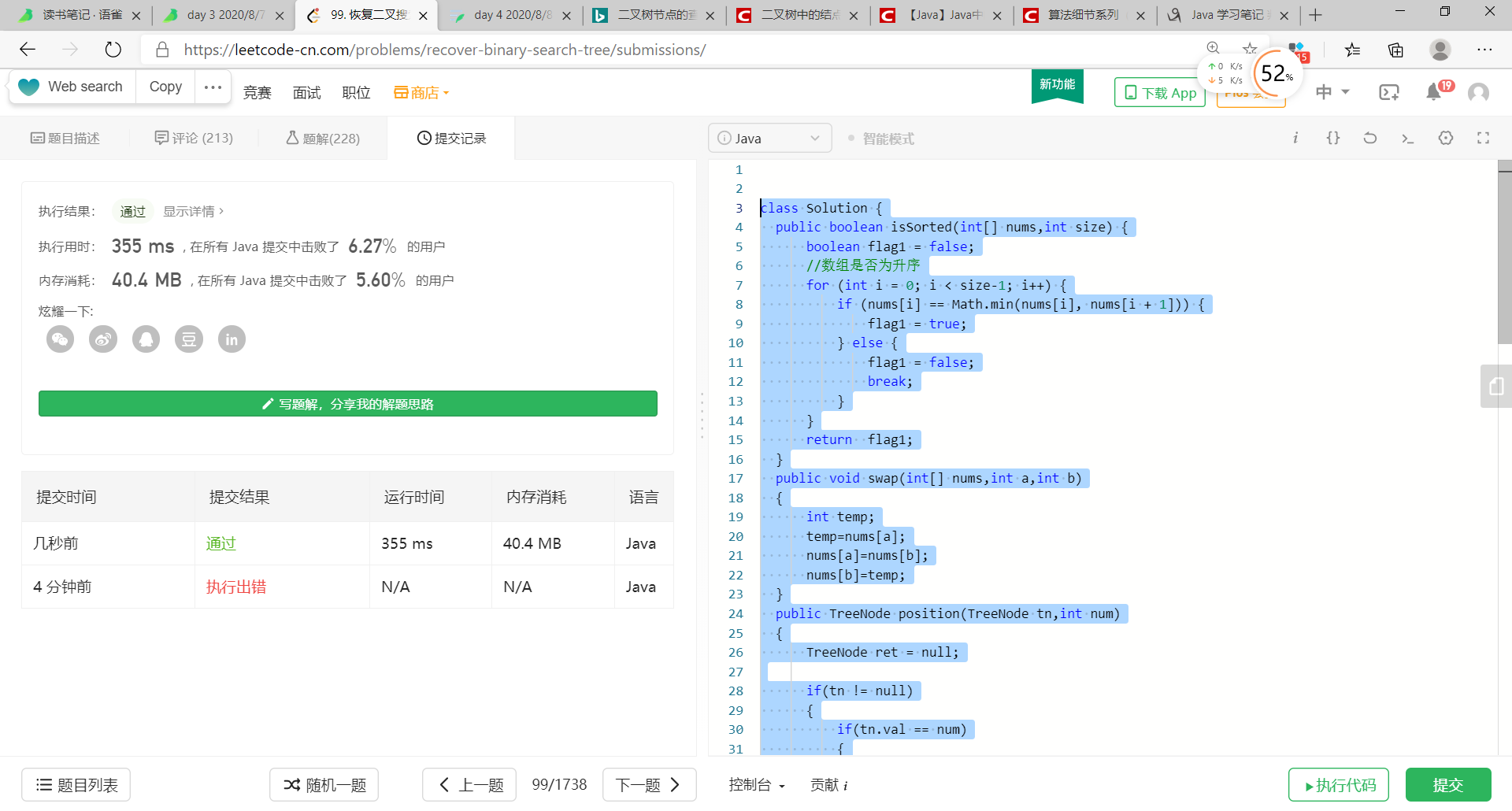The width and height of the screenshot is (1512, 811).
Task: Click the 52% network speed widget
Action: click(1277, 74)
